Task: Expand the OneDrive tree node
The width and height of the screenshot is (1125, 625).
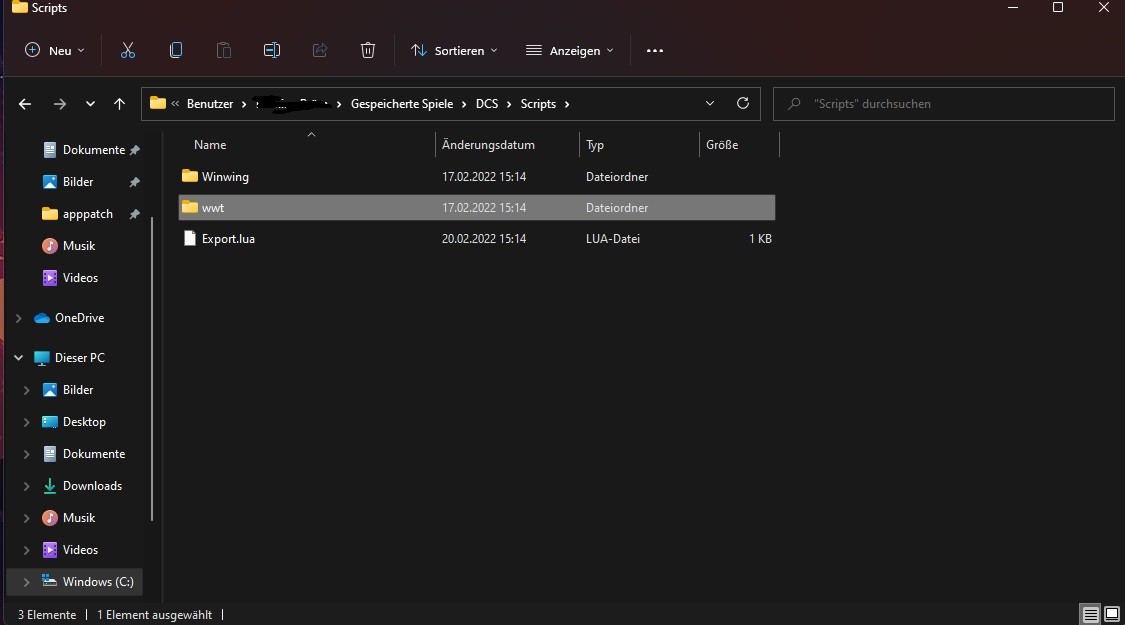Action: click(x=19, y=318)
